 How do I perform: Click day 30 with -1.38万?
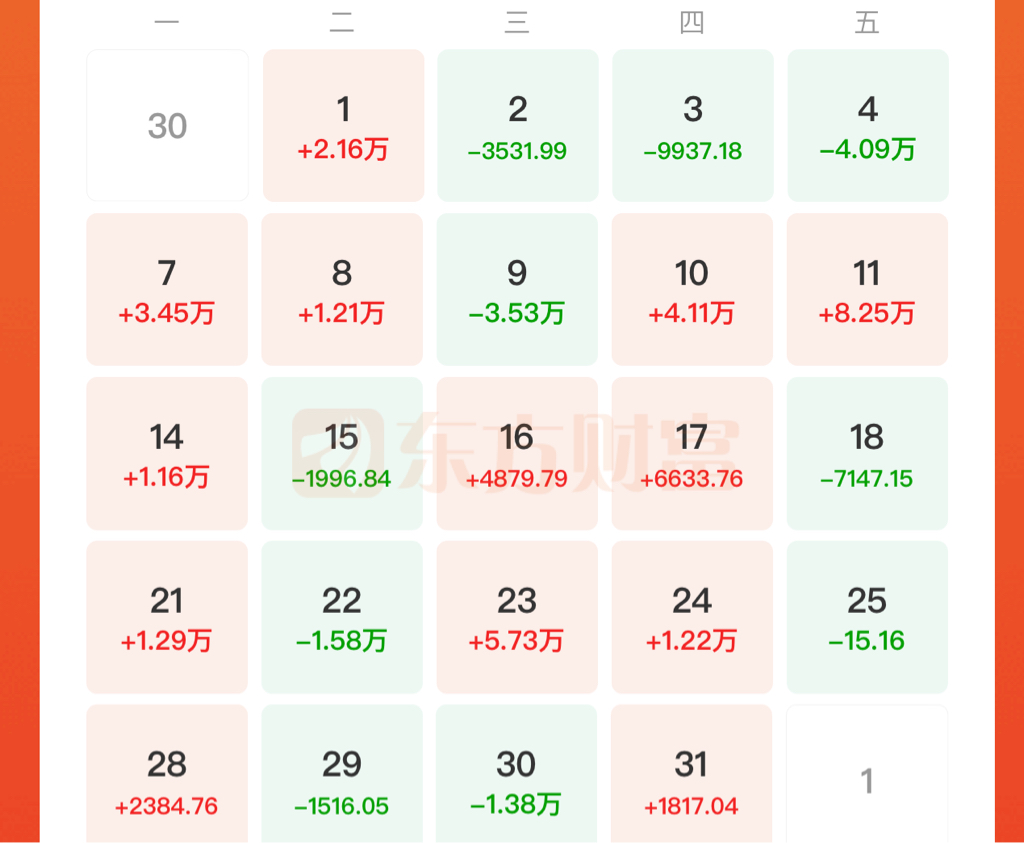point(516,774)
